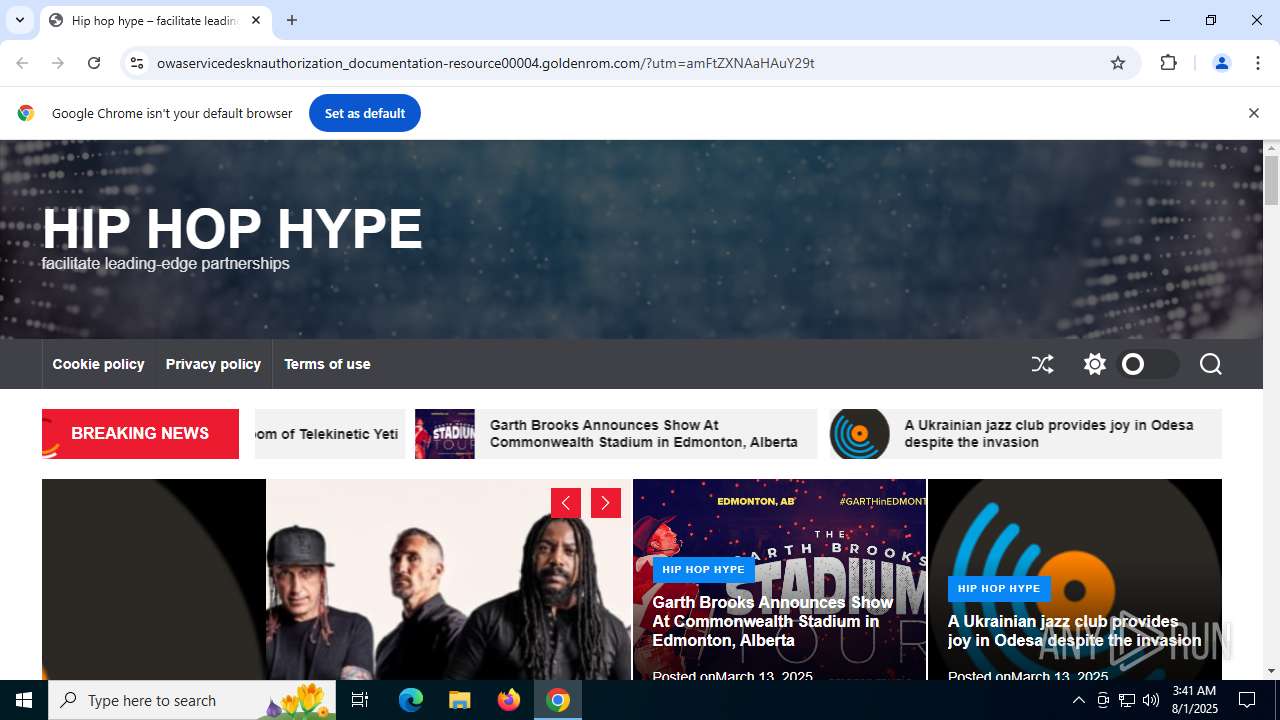Reload the page with refresh icon
The height and width of the screenshot is (720, 1280).
[x=94, y=63]
